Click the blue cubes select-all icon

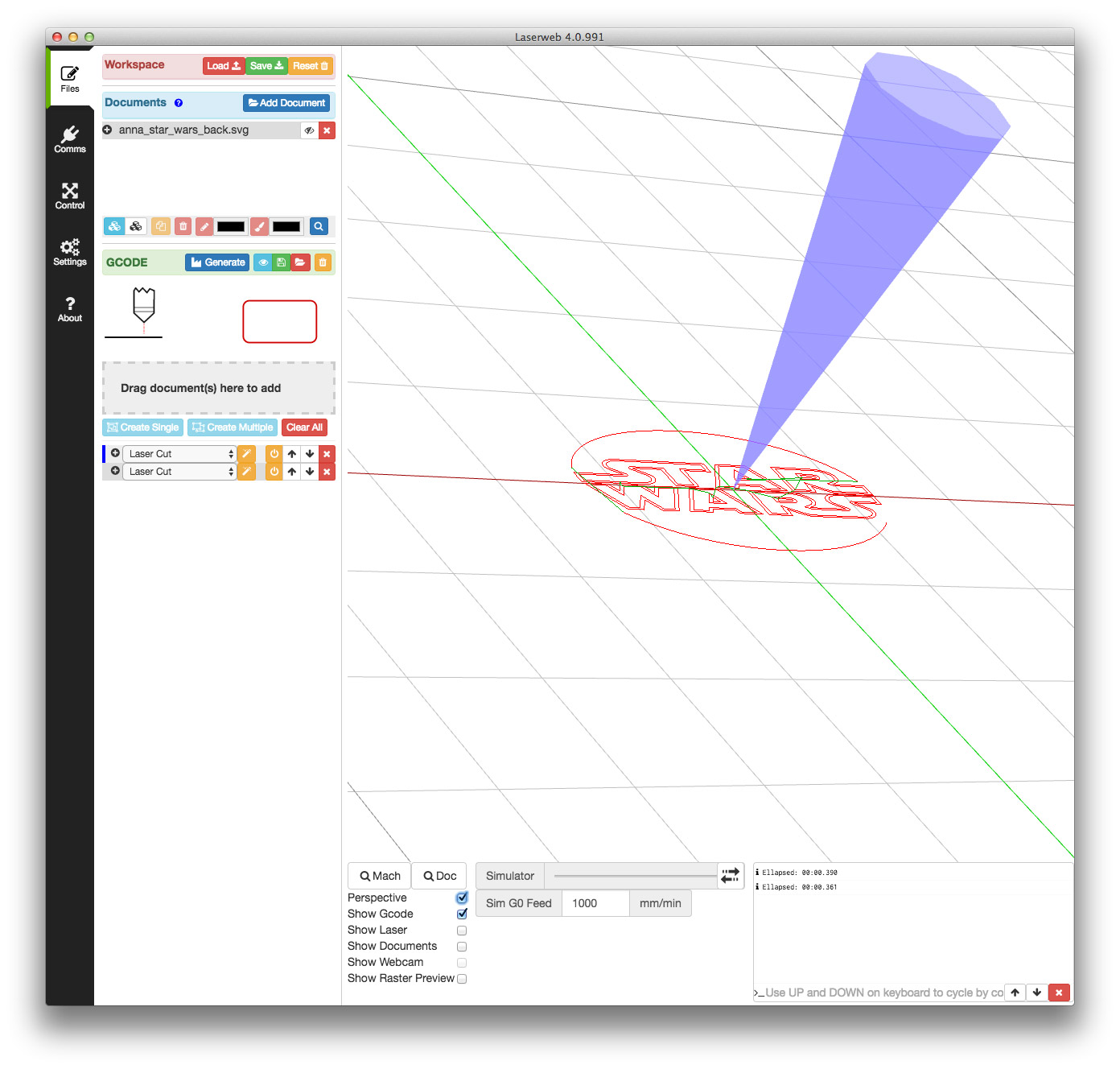[114, 226]
